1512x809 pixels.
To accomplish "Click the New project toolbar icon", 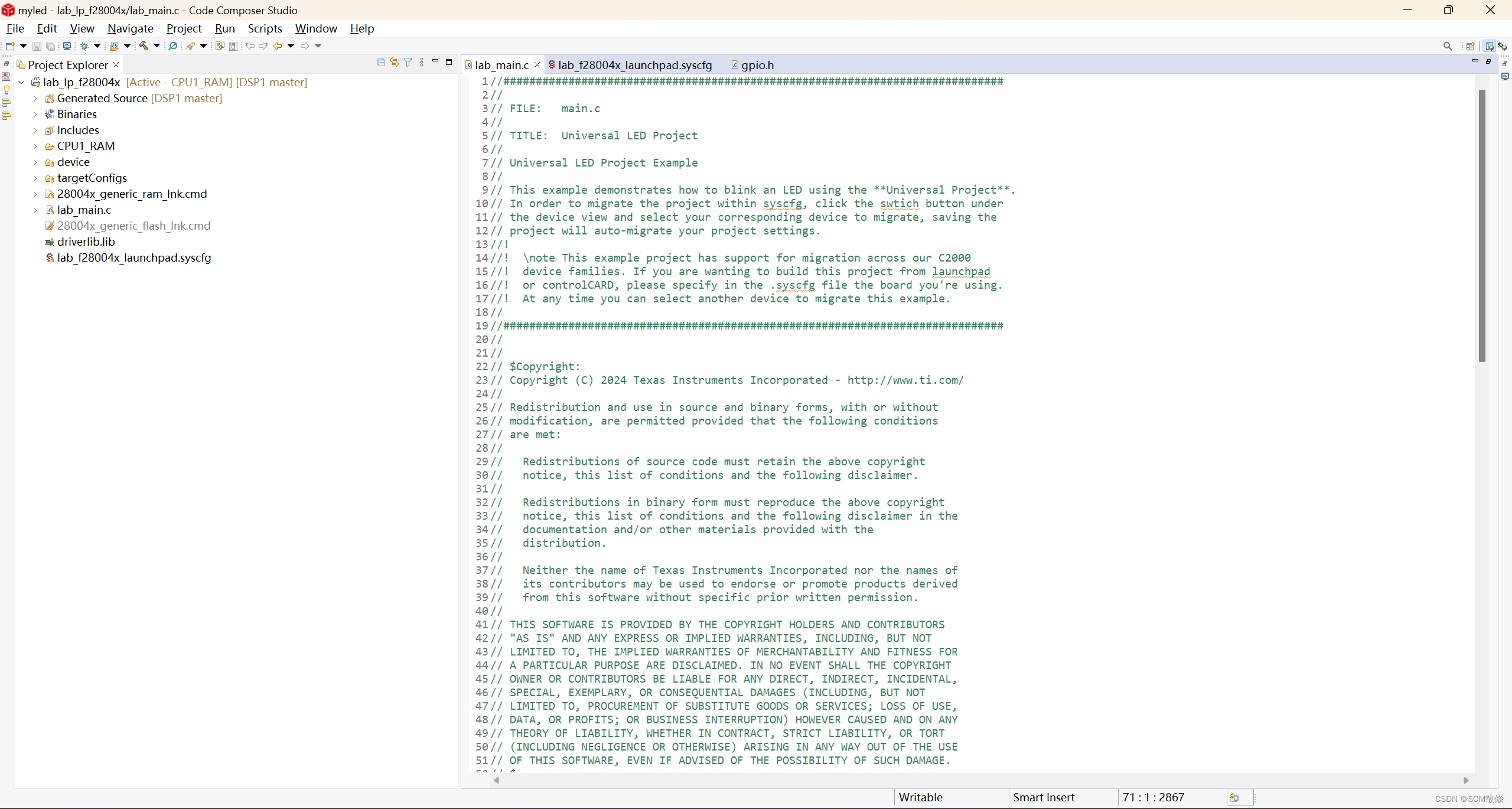I will click(10, 46).
